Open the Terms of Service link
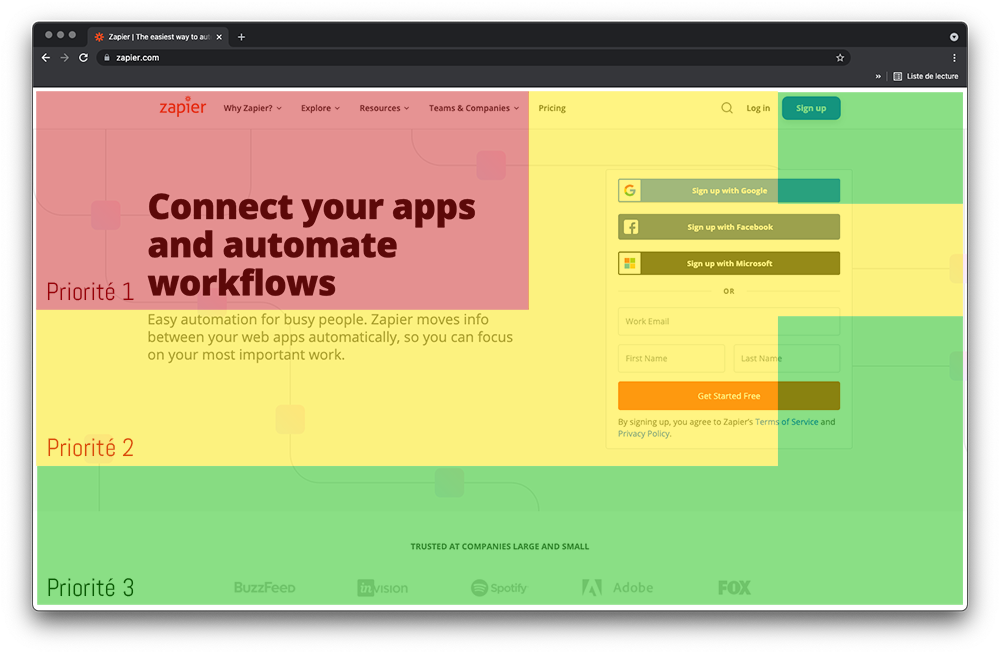The height and width of the screenshot is (654, 1000). [x=786, y=422]
